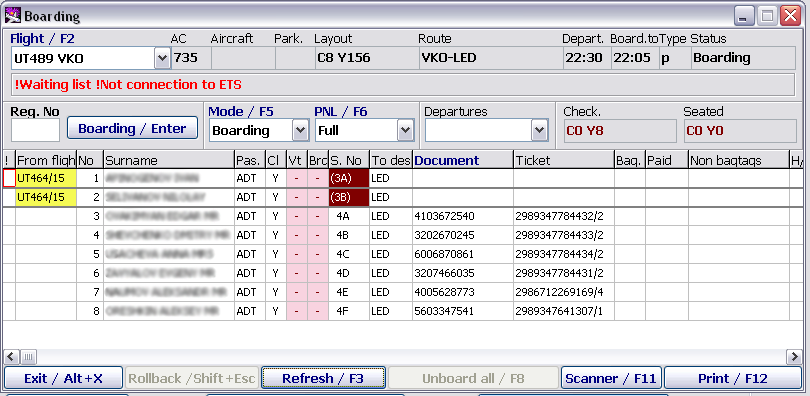Expand the Mode / F5 Boarding dropdown
Viewport: 810px width, 396px height.
301,130
